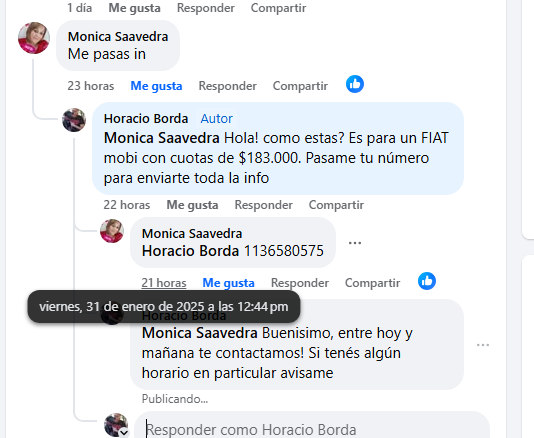Open Monica Saavedra's avatar in the nested reply
This screenshot has width=534, height=438.
112,231
